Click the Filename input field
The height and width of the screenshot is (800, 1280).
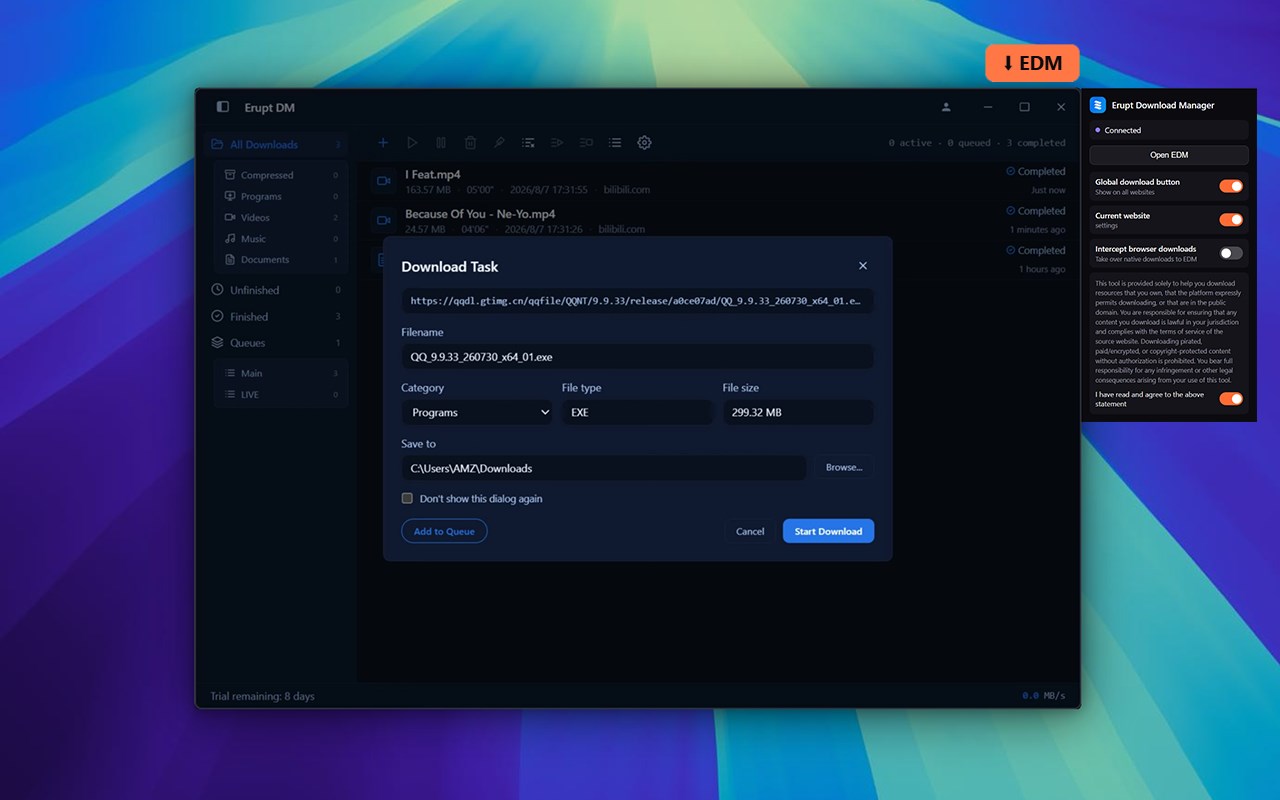pyautogui.click(x=637, y=356)
